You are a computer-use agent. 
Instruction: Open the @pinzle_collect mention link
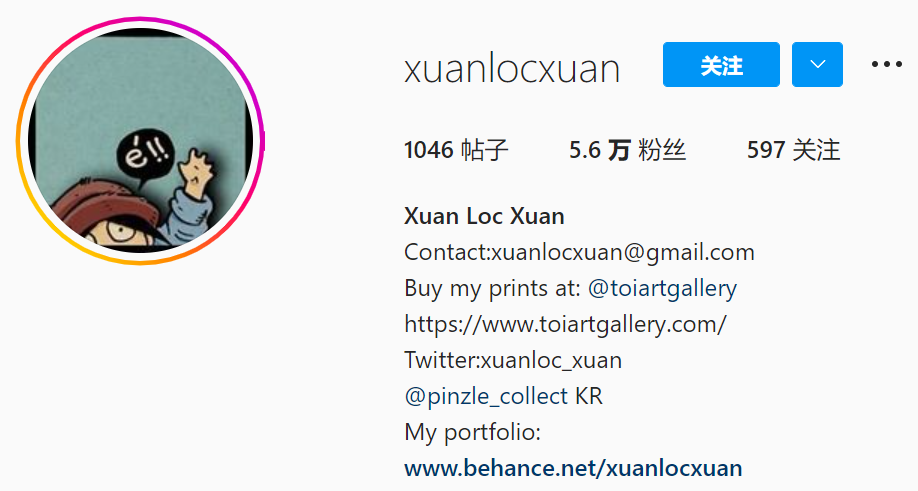(x=486, y=396)
